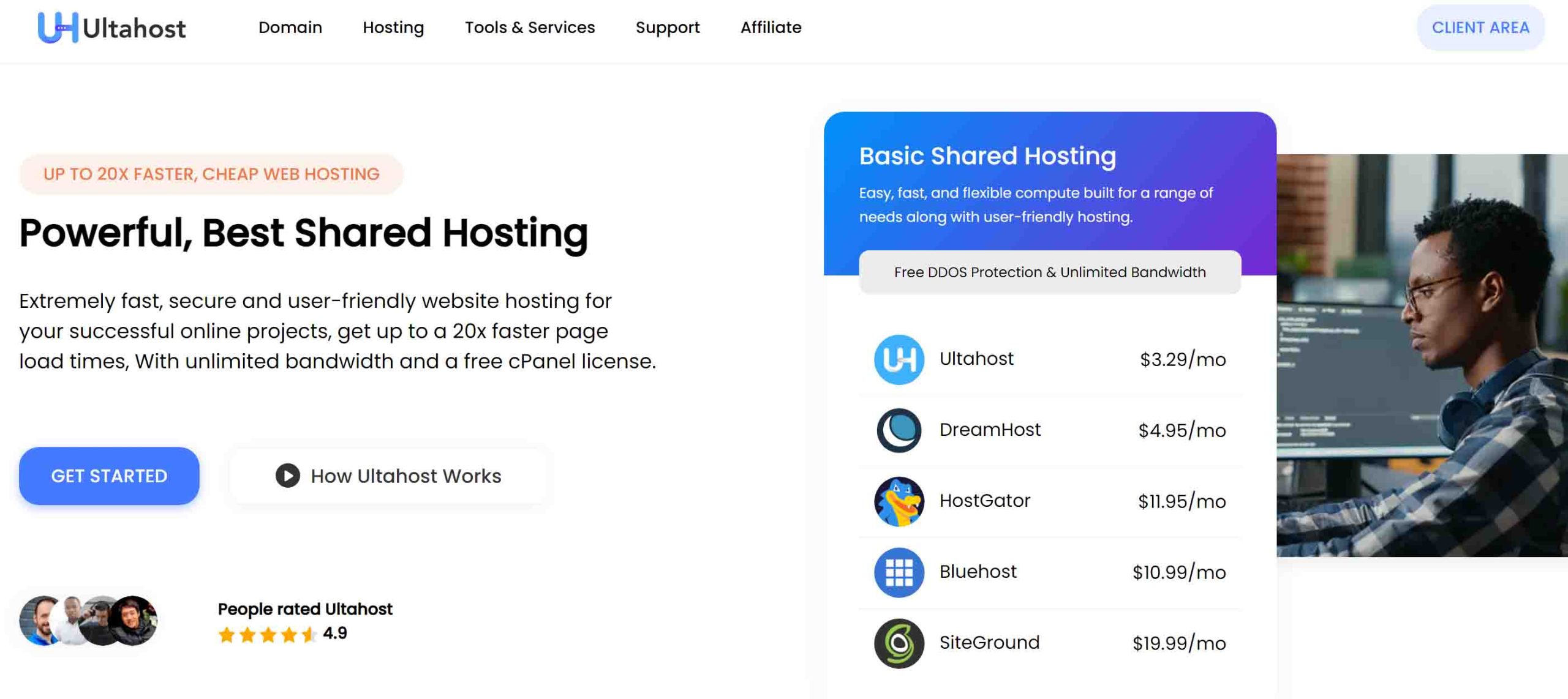Click the Powerful, Best Shared Hosting headline

(303, 233)
